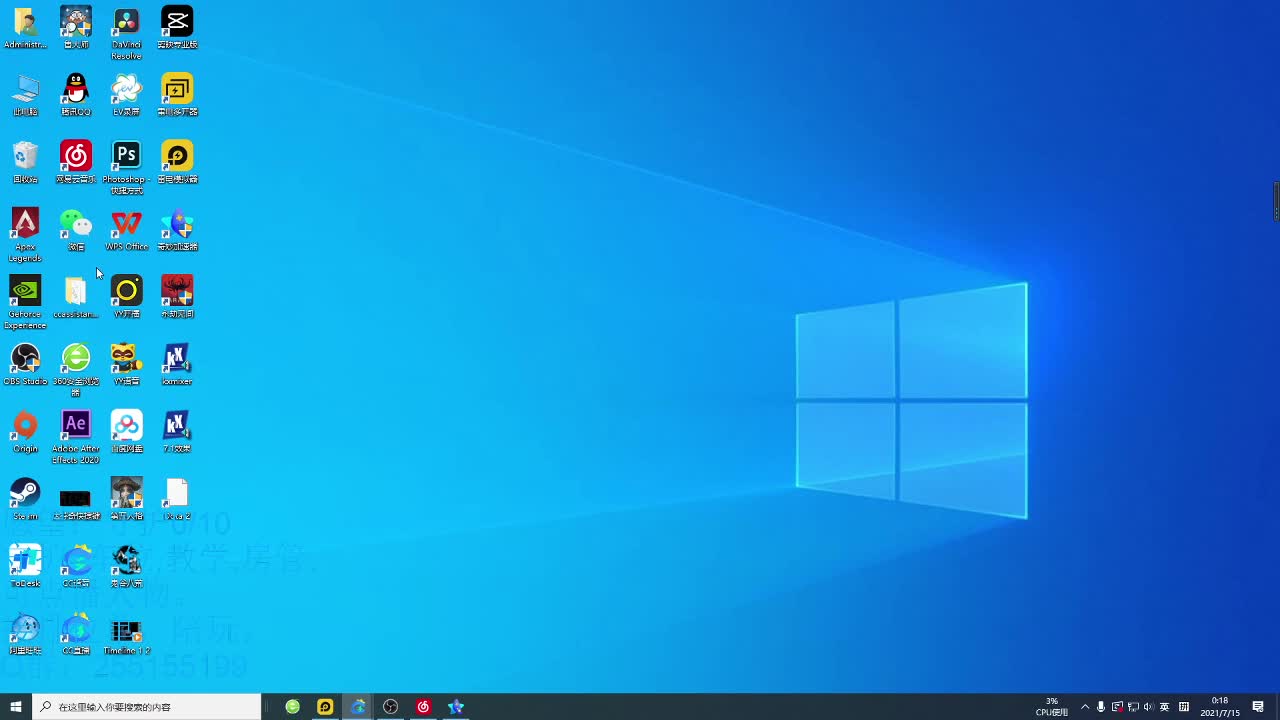The width and height of the screenshot is (1280, 720).
Task: Click the microphone icon in system tray
Action: click(1101, 707)
